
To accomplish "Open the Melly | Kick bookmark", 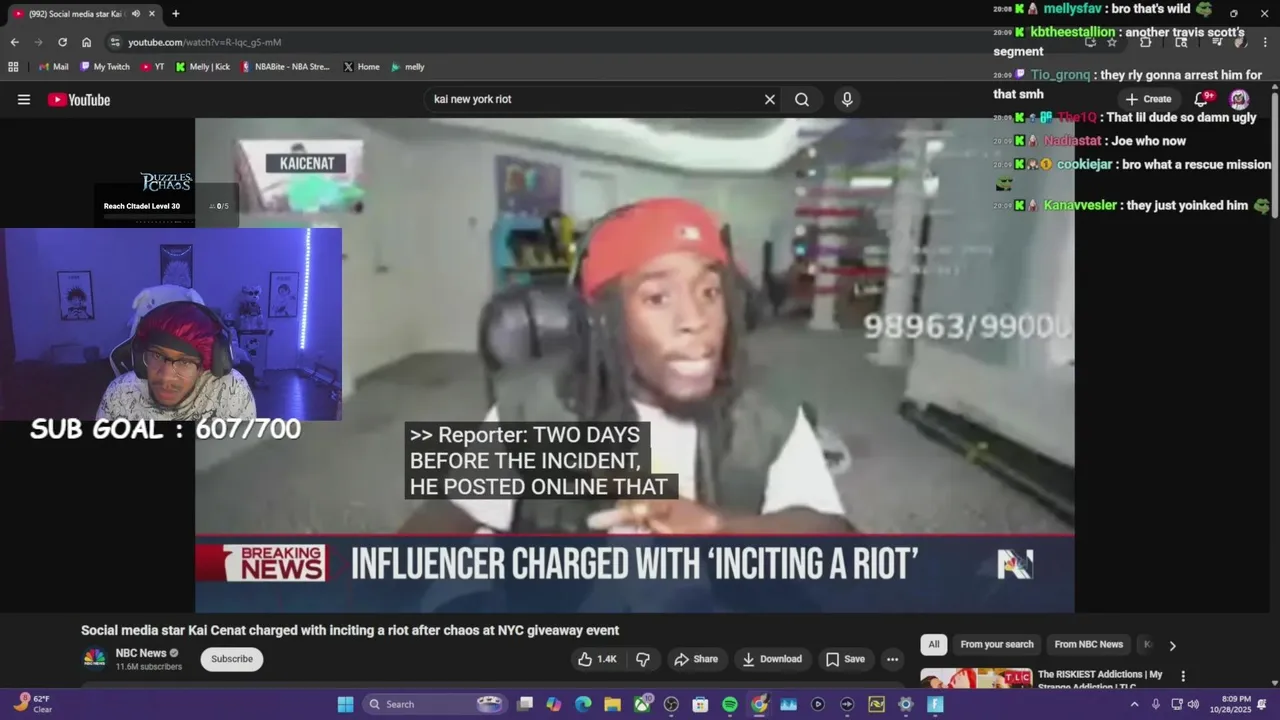I will pos(202,67).
